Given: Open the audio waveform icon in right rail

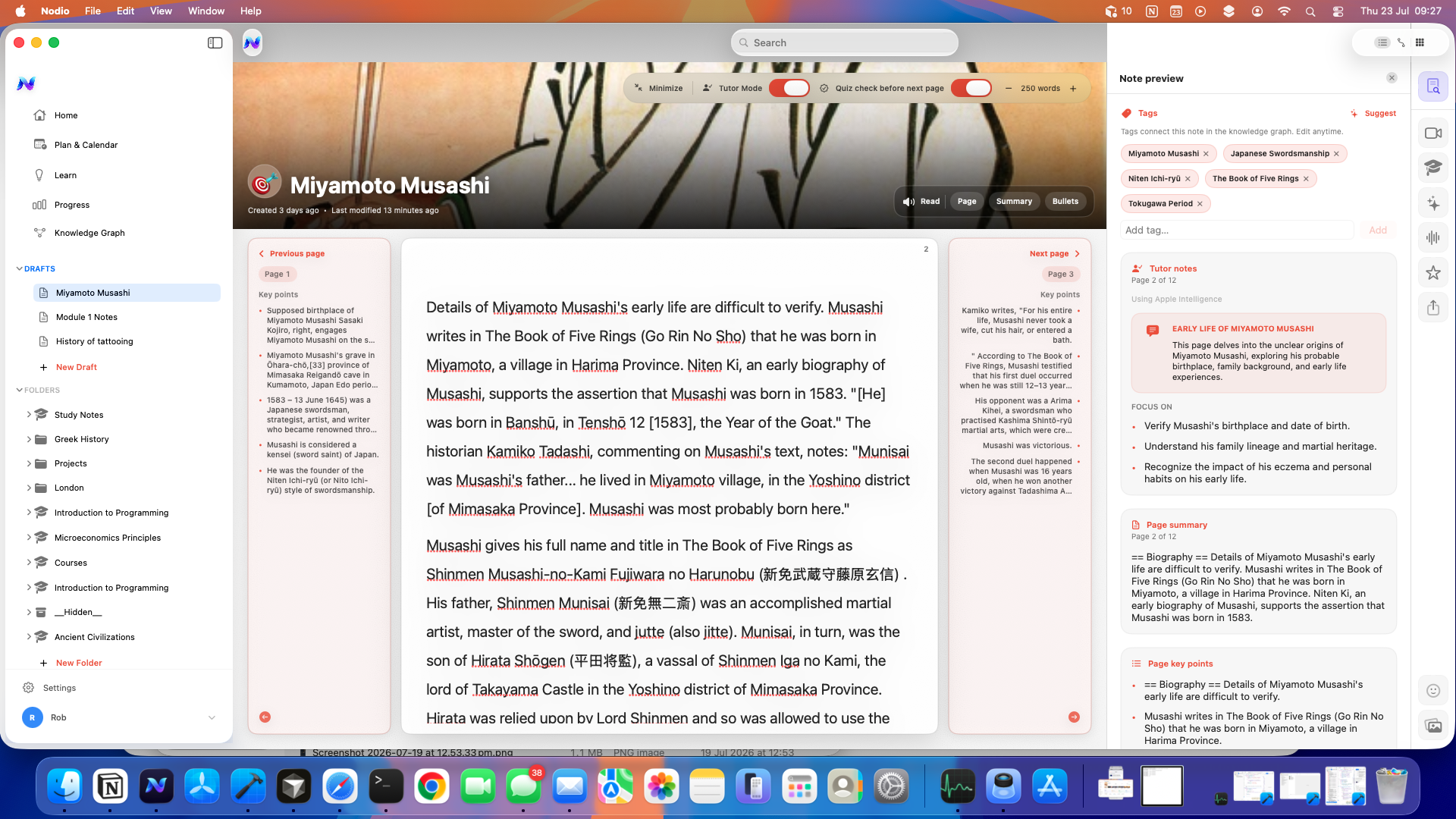Looking at the screenshot, I should [1432, 237].
